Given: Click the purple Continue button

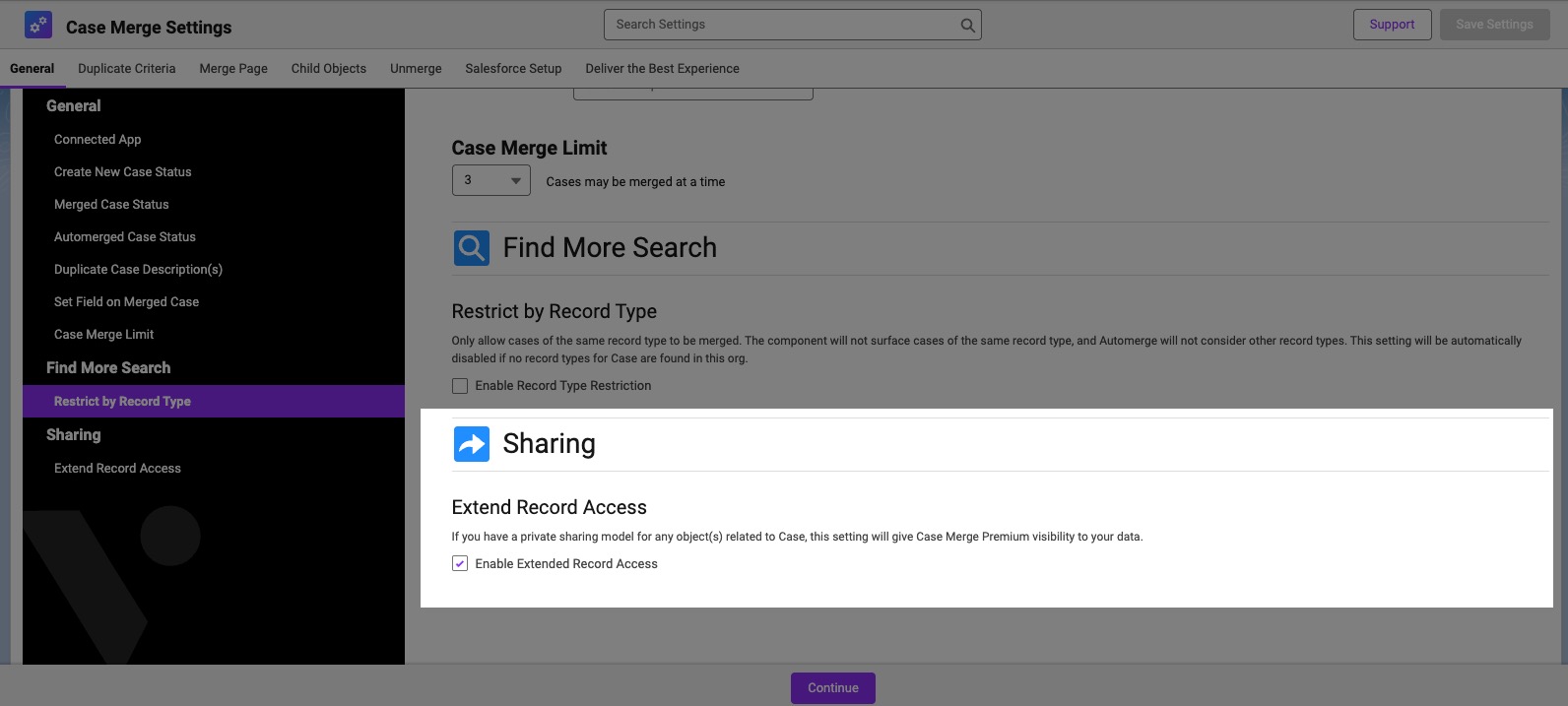Looking at the screenshot, I should pos(833,688).
